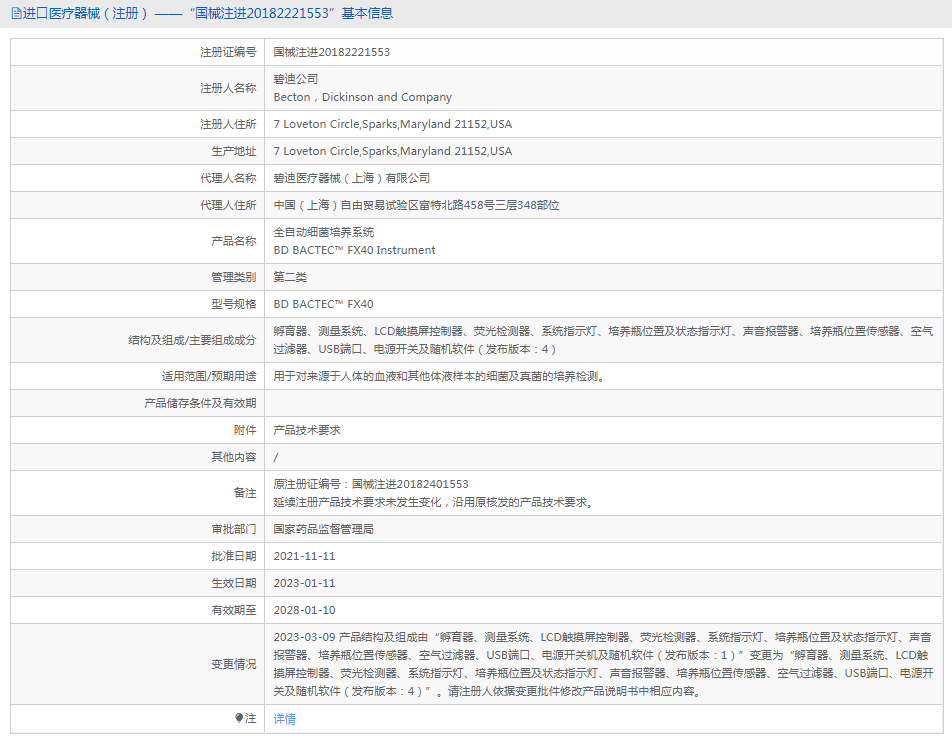This screenshot has height=742, width=952.
Task: Click the 型号规格 value BD BACTEC FX40
Action: 323,304
